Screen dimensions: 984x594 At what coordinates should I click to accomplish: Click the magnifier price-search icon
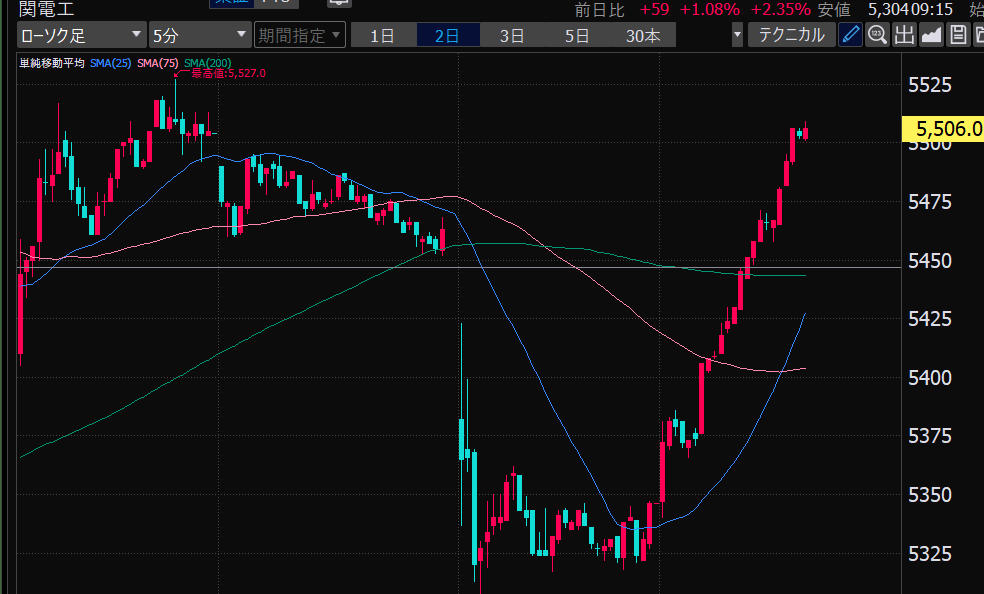click(x=877, y=35)
